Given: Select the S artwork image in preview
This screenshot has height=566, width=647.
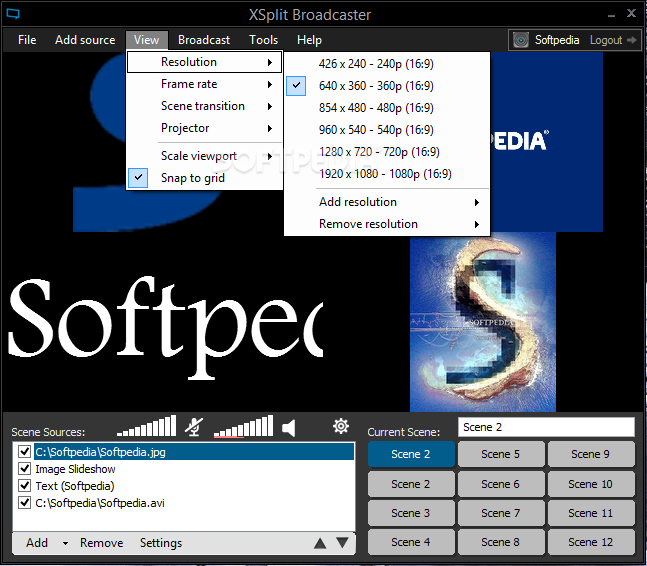Looking at the screenshot, I should pyautogui.click(x=483, y=322).
